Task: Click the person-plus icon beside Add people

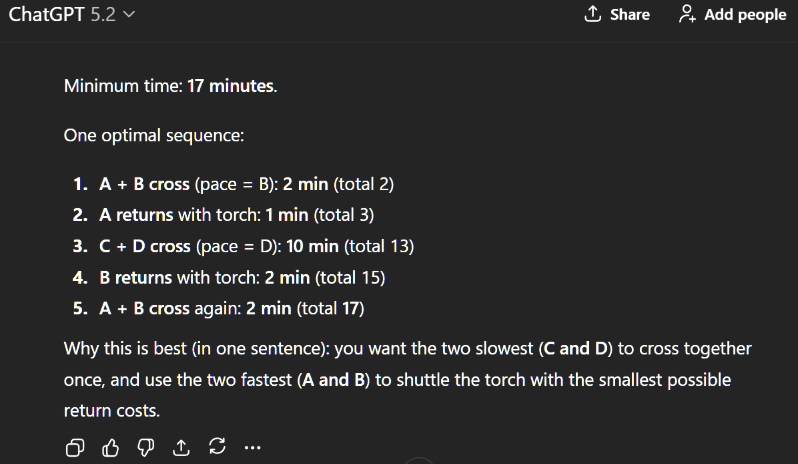Action: click(687, 14)
